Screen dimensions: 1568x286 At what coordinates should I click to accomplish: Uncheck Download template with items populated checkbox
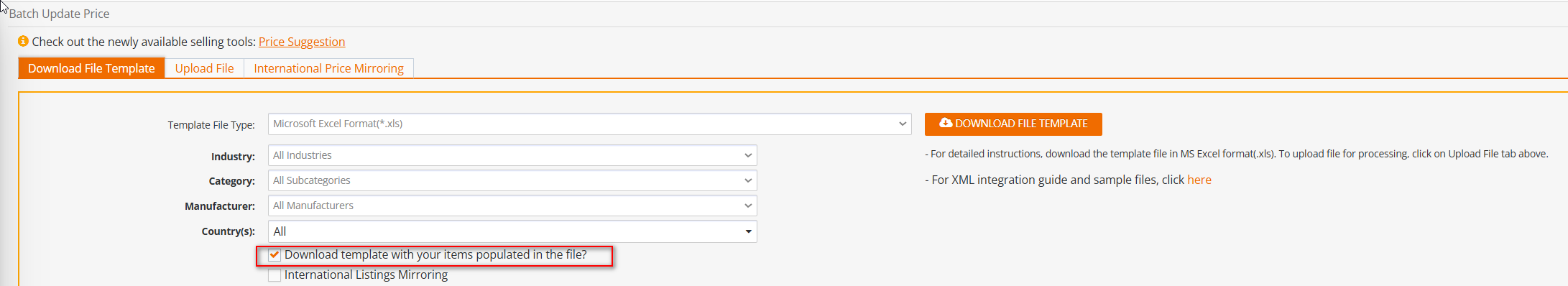(x=275, y=255)
